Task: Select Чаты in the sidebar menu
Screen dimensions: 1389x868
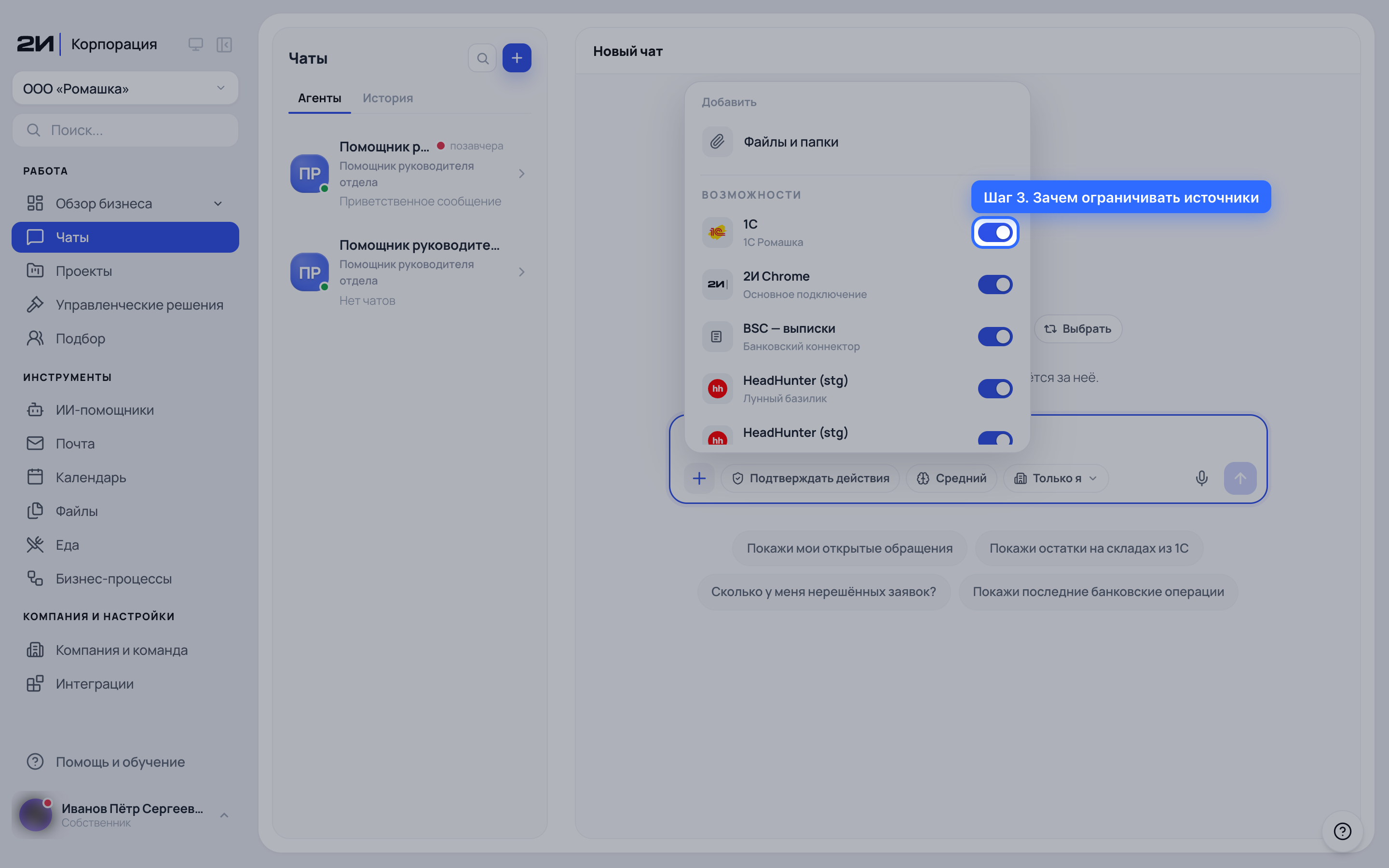Action: [125, 237]
